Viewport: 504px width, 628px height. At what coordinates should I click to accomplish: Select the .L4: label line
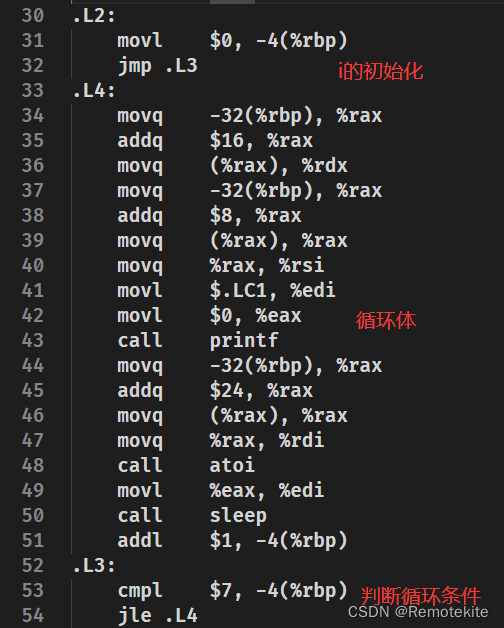click(94, 91)
